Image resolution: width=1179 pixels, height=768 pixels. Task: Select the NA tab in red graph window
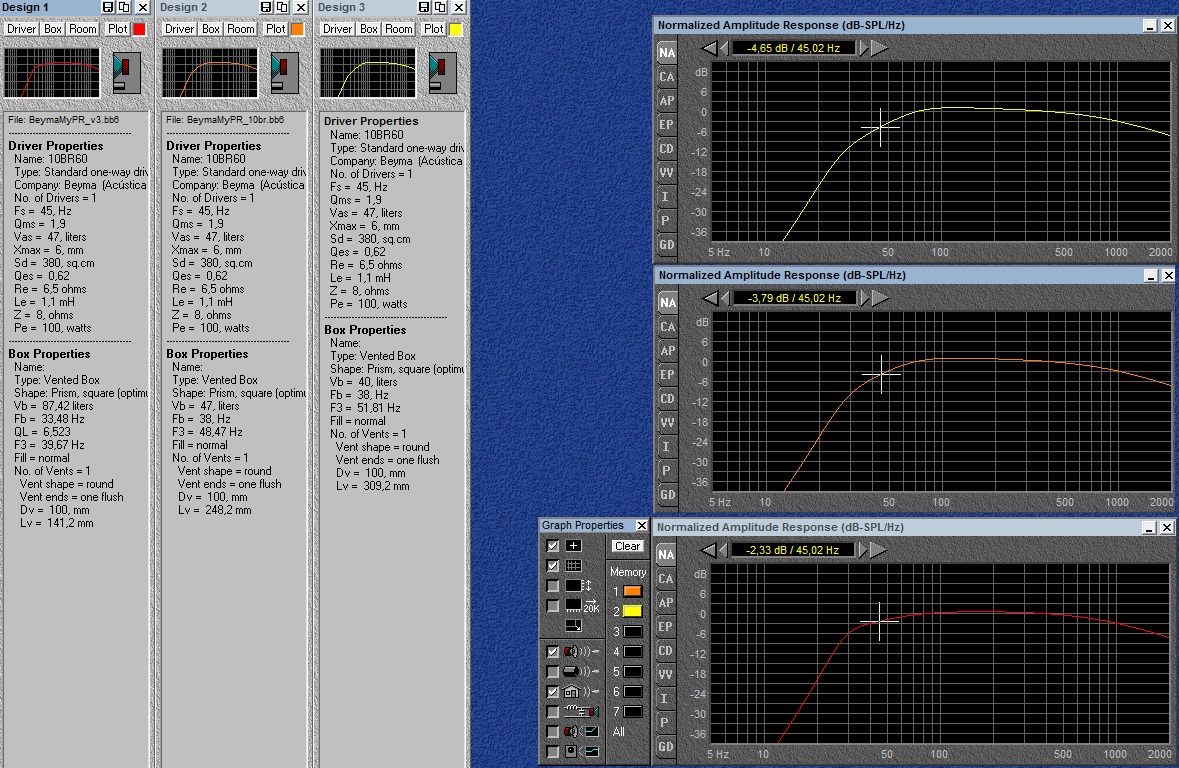pos(665,555)
